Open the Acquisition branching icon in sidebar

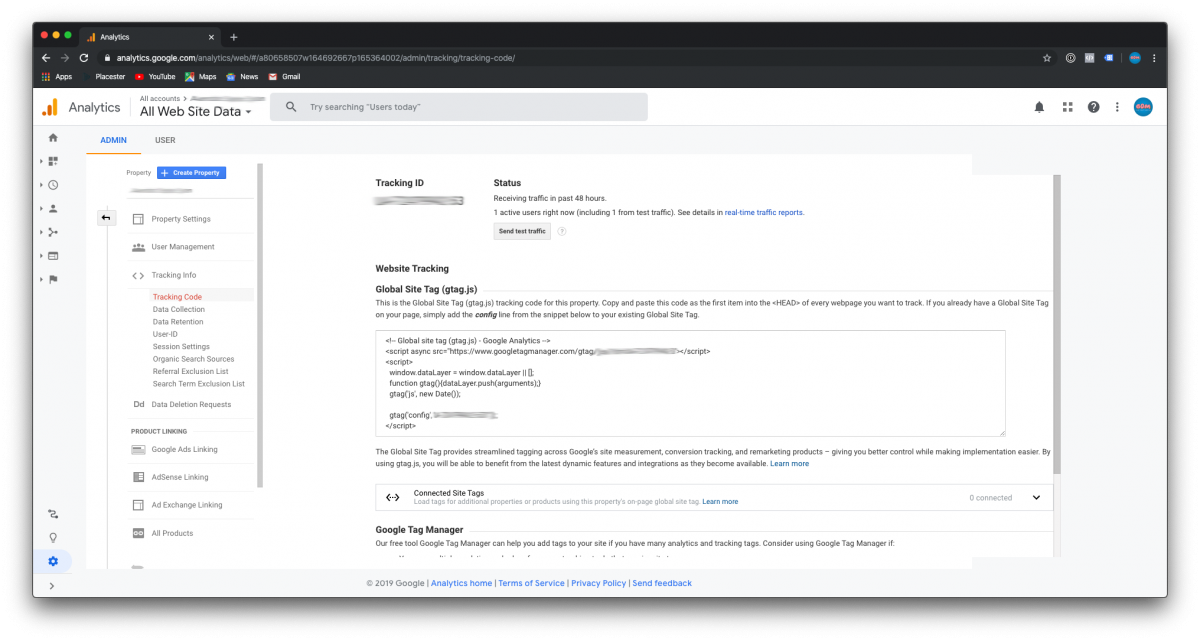pos(53,232)
